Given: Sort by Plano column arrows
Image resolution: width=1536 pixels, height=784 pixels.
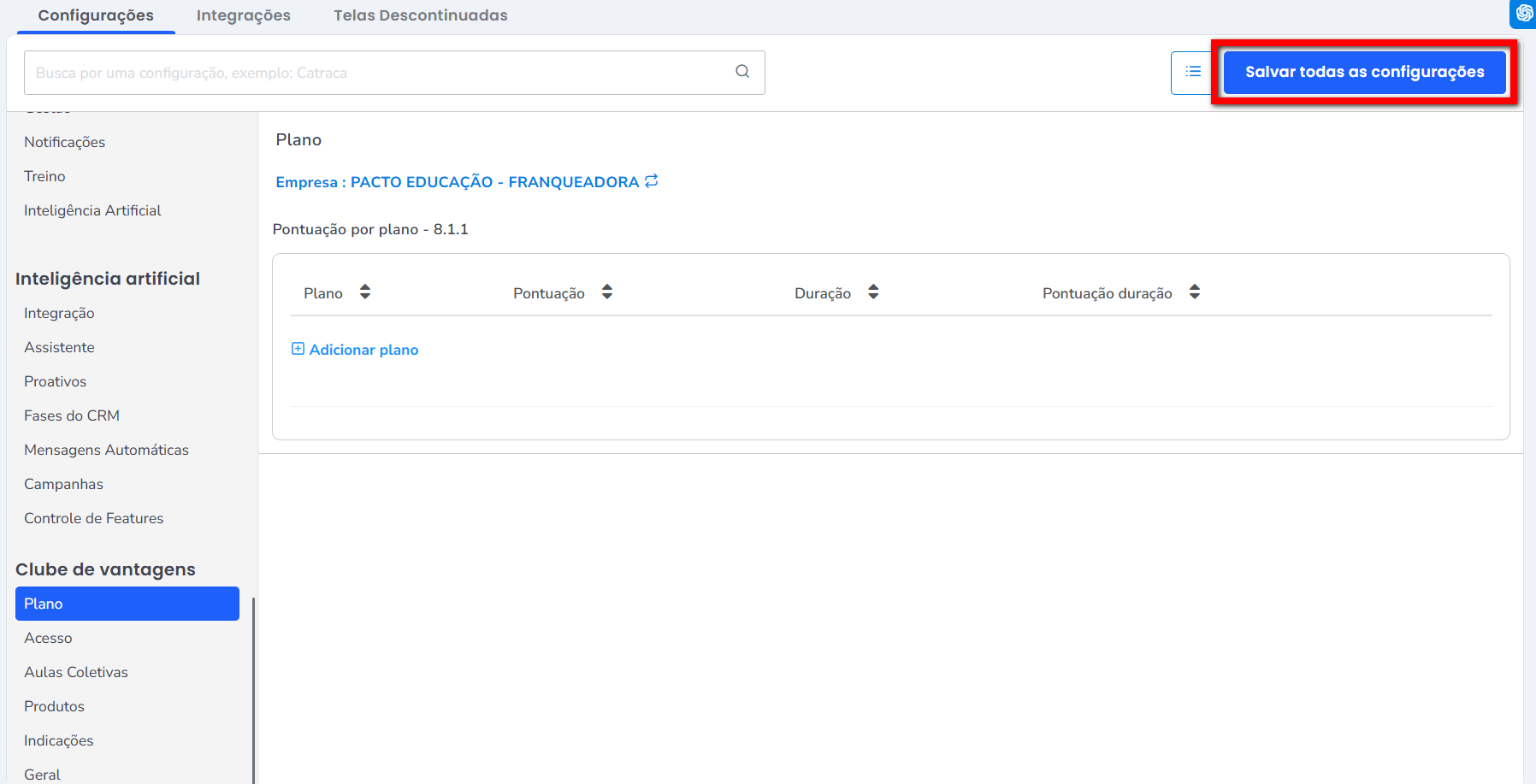Looking at the screenshot, I should (x=365, y=292).
